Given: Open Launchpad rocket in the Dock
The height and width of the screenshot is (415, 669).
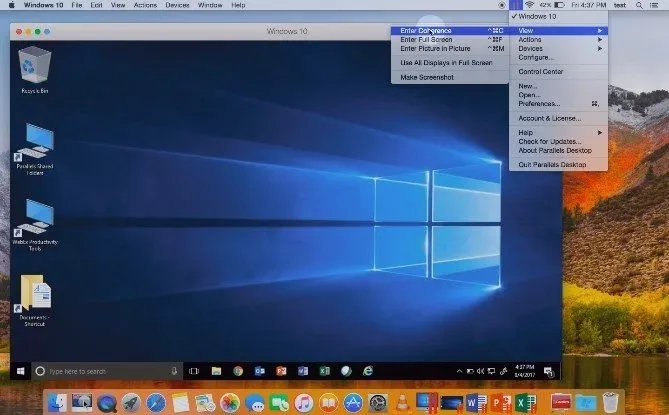Looking at the screenshot, I should coord(131,402).
